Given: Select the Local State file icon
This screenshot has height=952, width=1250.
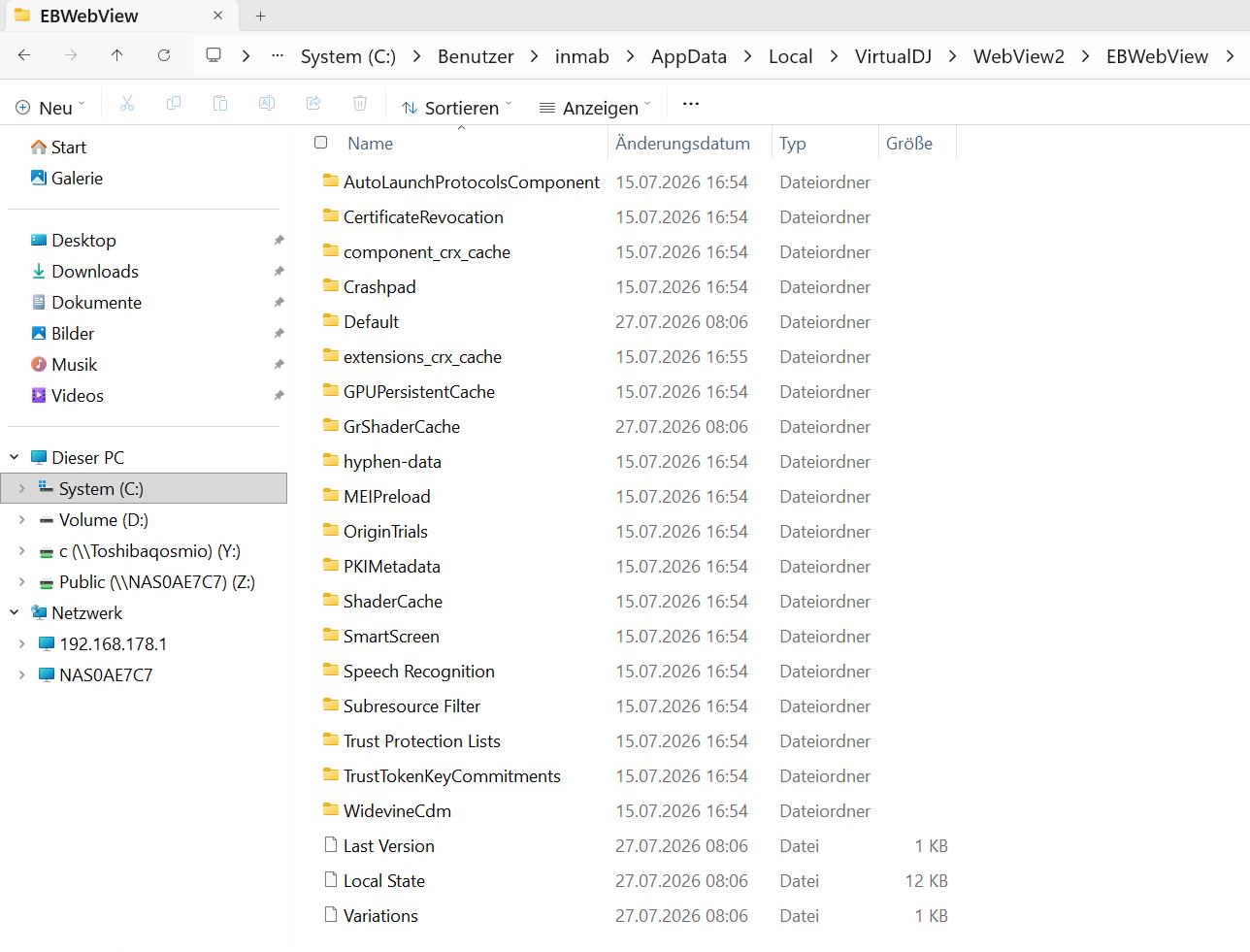Looking at the screenshot, I should point(331,880).
